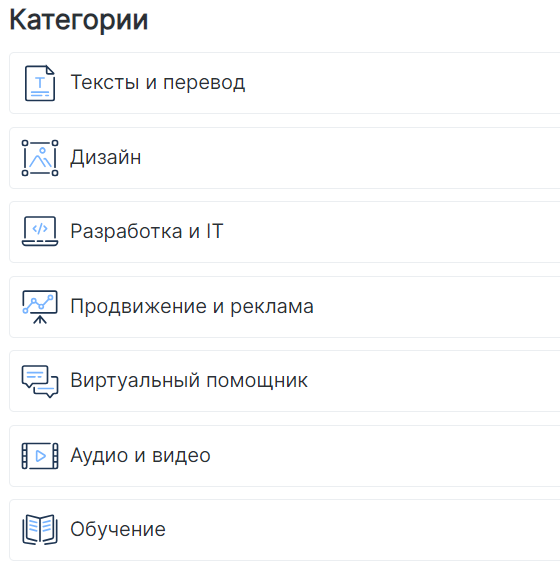560x566 pixels.
Task: Click blank area of Виртуальный помощник card
Action: 433,381
